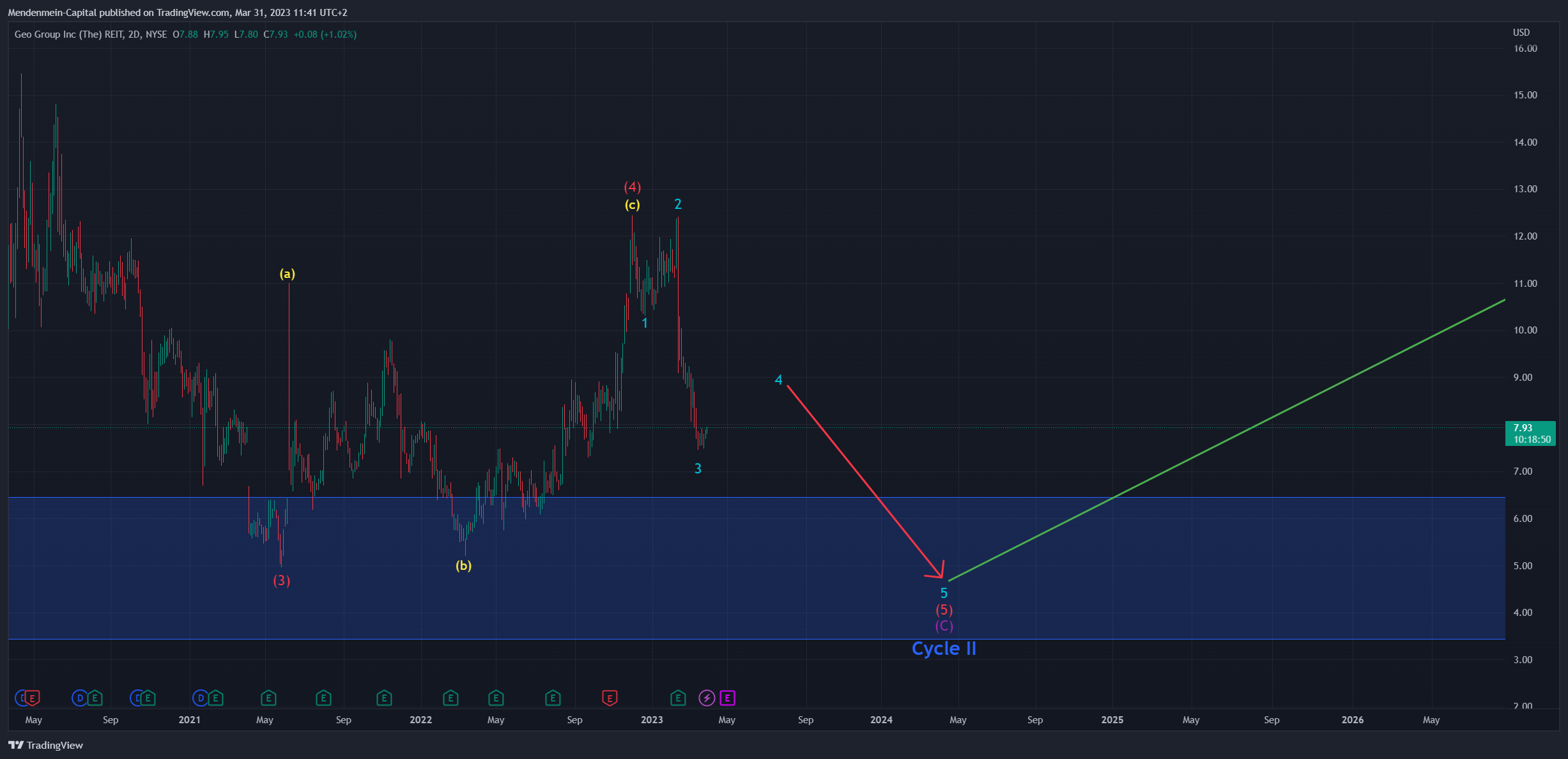Click the USD currency label on price scale
This screenshot has height=759, width=1568.
point(1521,33)
